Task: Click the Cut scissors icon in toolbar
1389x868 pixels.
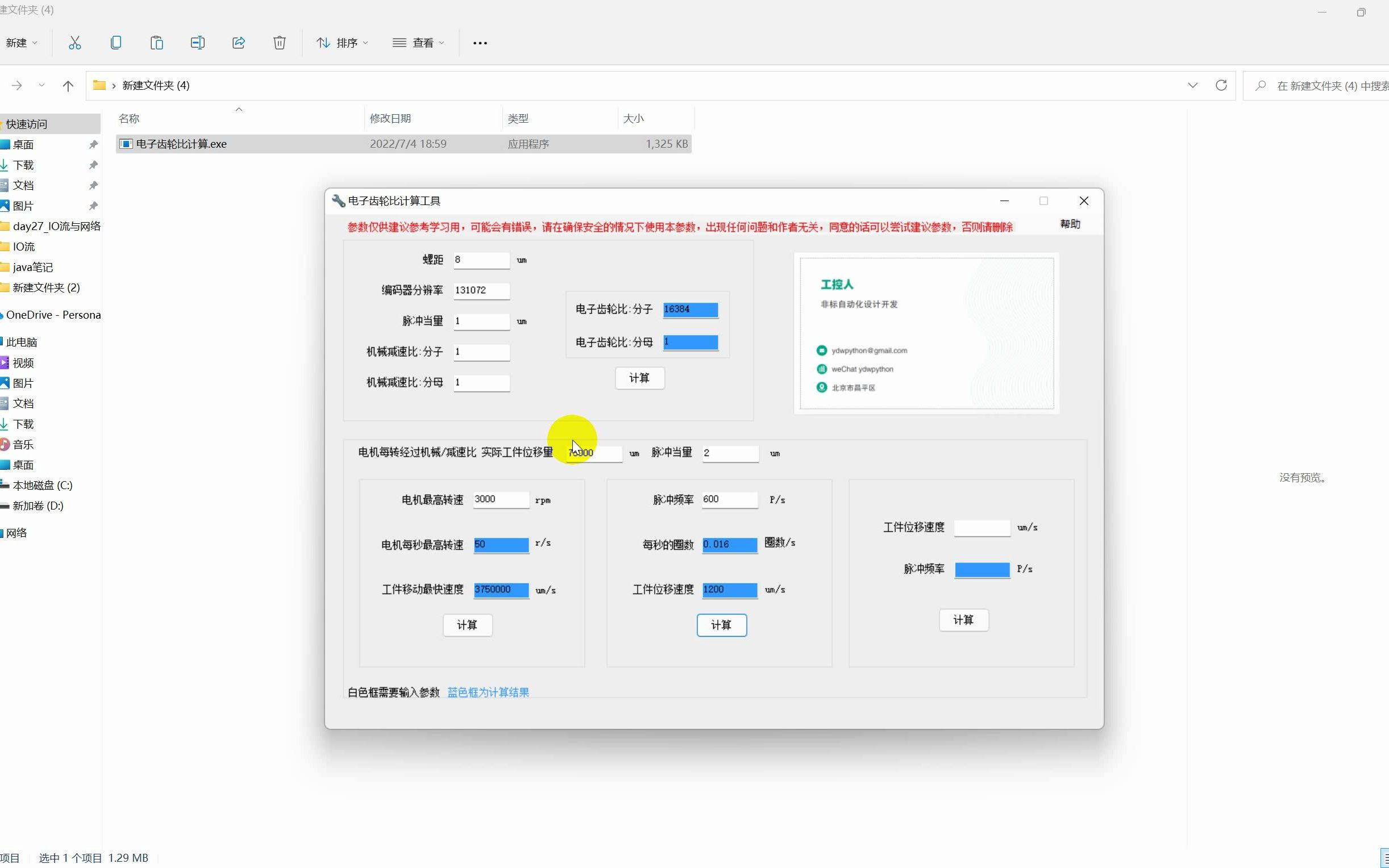Action: pos(74,43)
